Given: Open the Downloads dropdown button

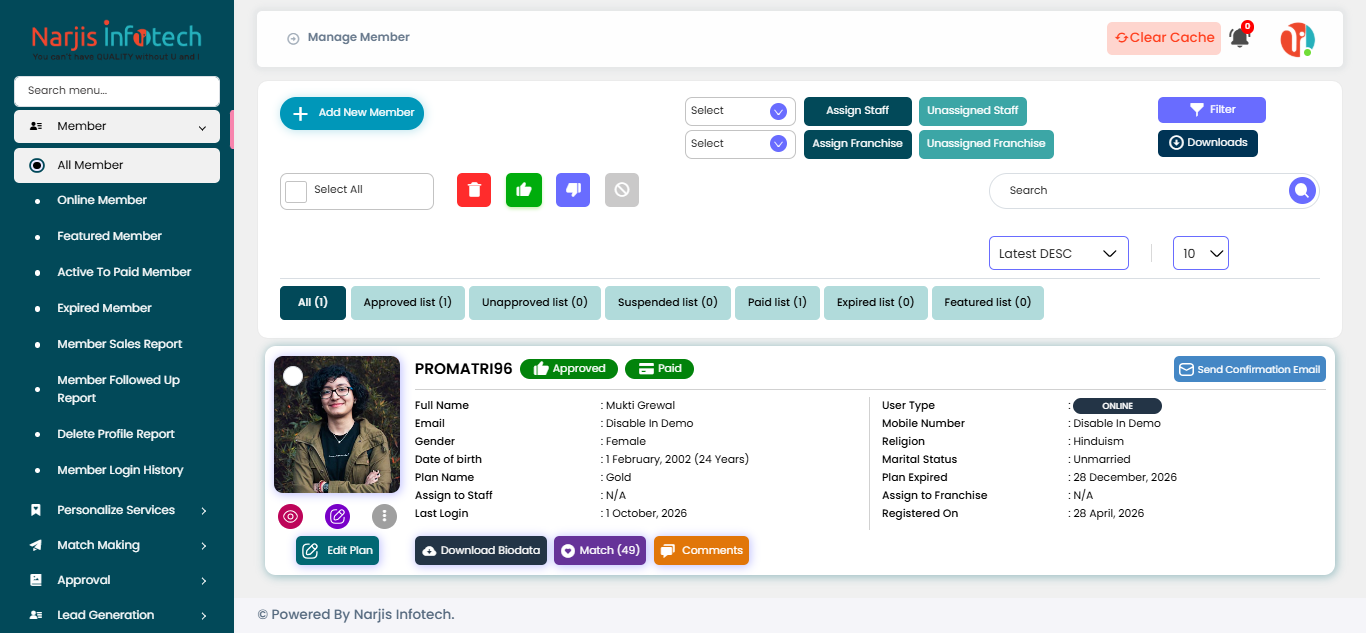Looking at the screenshot, I should (x=1208, y=143).
